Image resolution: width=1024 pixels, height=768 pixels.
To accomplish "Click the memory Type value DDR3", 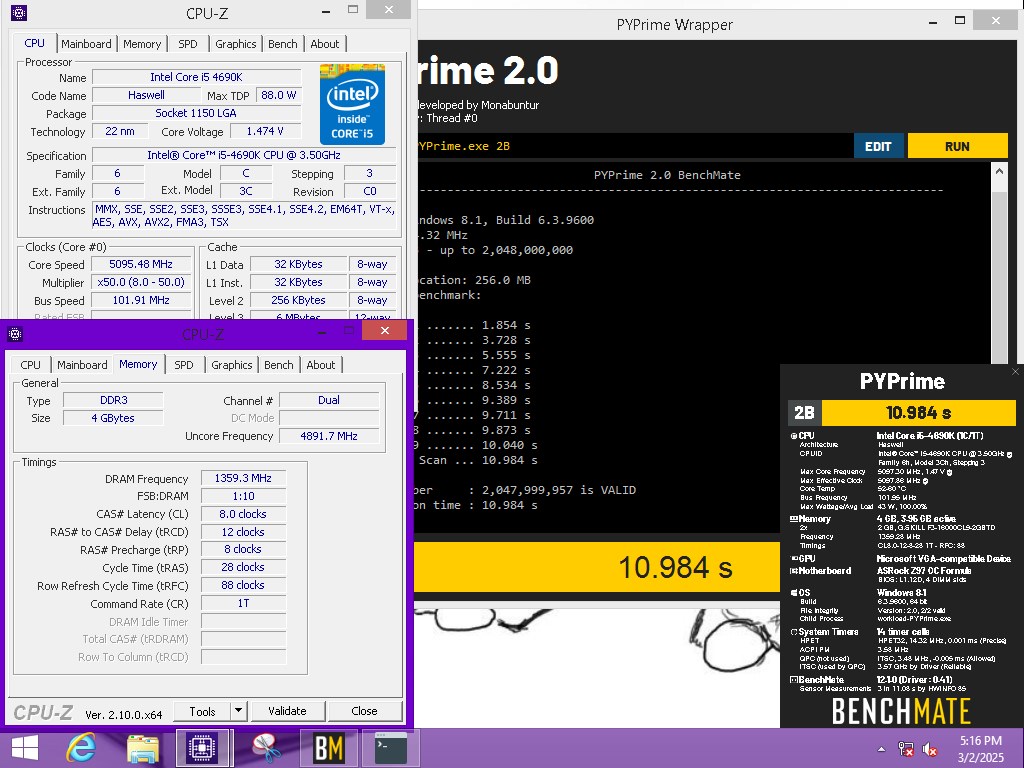I will pyautogui.click(x=114, y=400).
